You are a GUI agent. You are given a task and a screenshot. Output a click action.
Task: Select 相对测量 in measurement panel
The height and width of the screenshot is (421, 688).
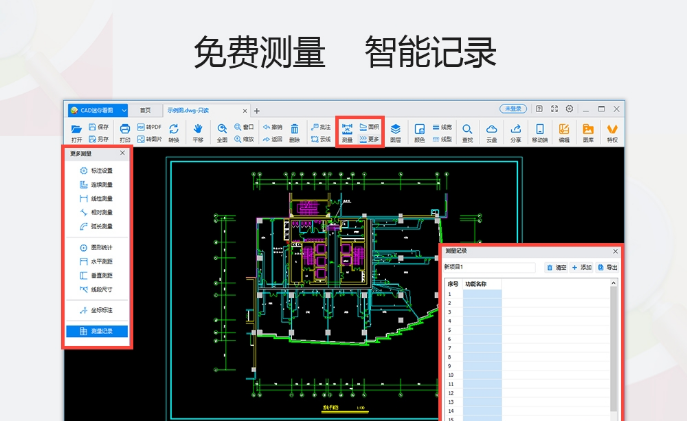(97, 212)
